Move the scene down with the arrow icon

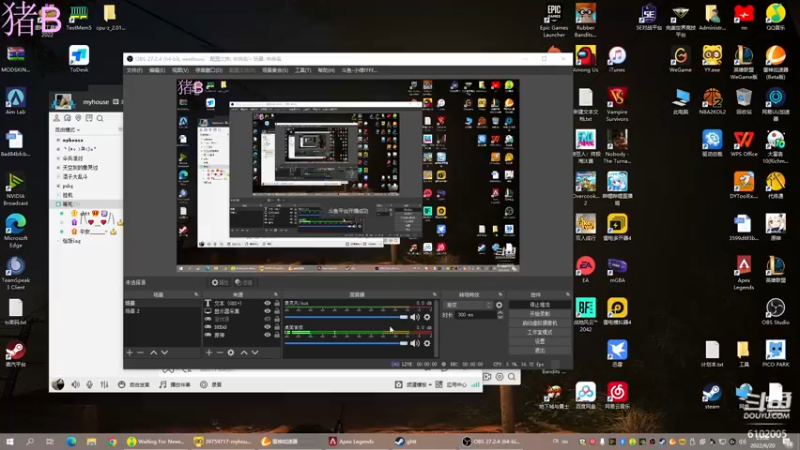pos(164,353)
